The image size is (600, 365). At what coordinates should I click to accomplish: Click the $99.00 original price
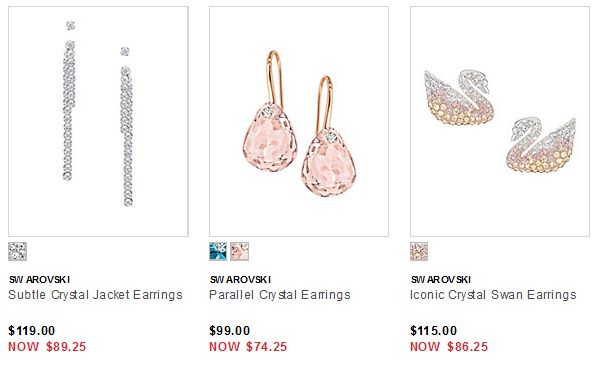click(x=230, y=331)
